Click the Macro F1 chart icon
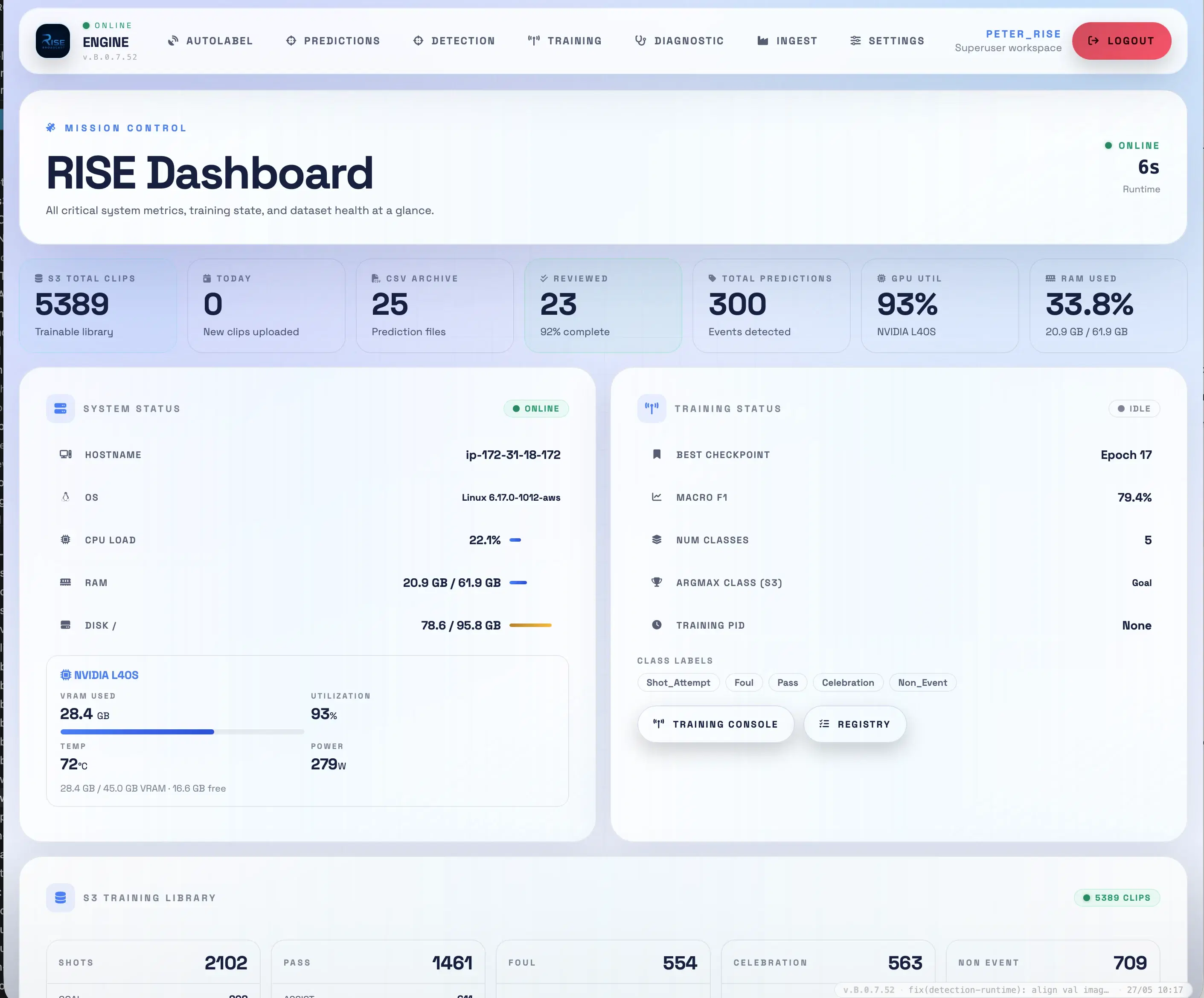1204x998 pixels. [657, 496]
